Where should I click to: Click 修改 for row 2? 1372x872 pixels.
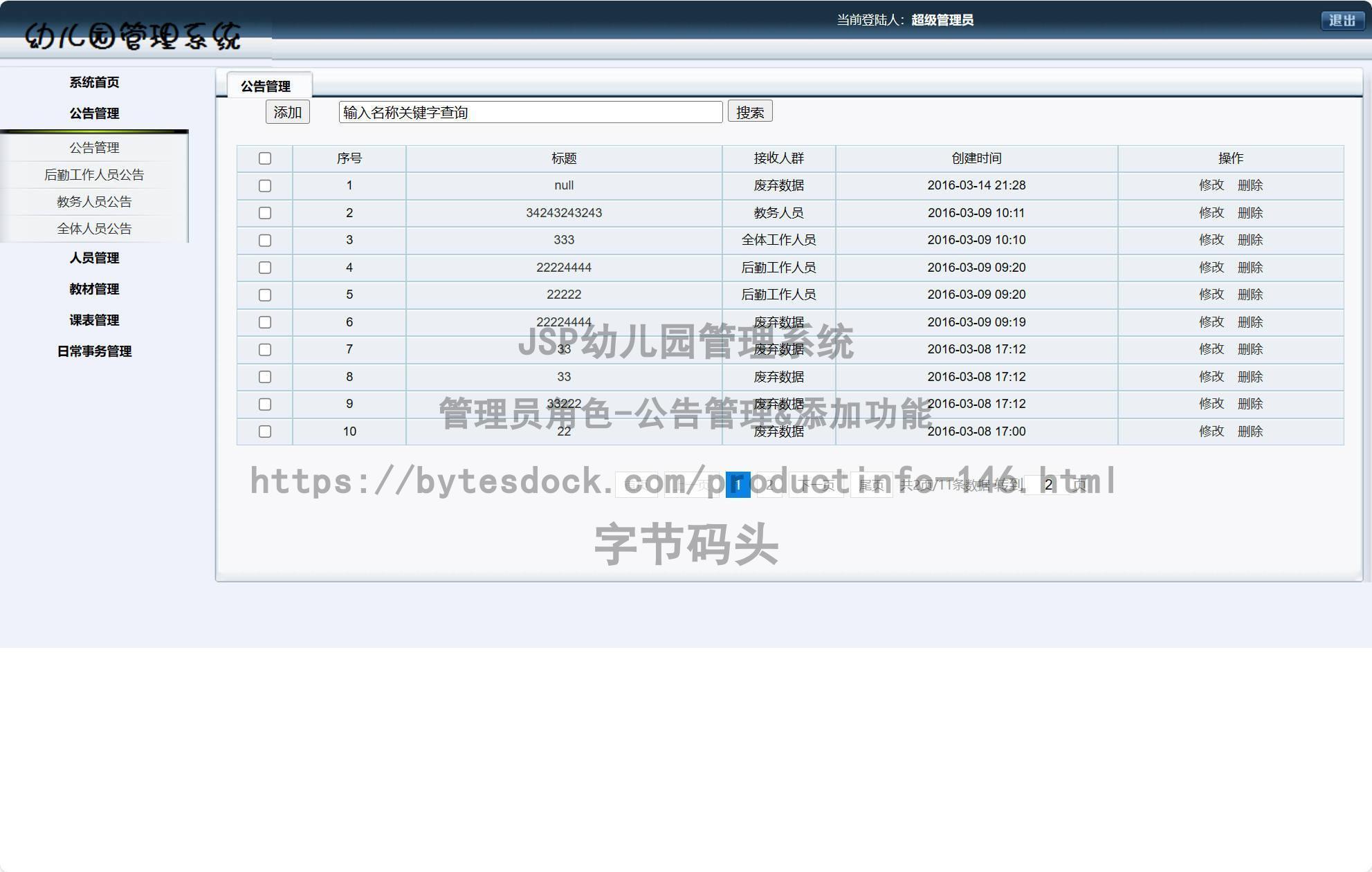1211,213
